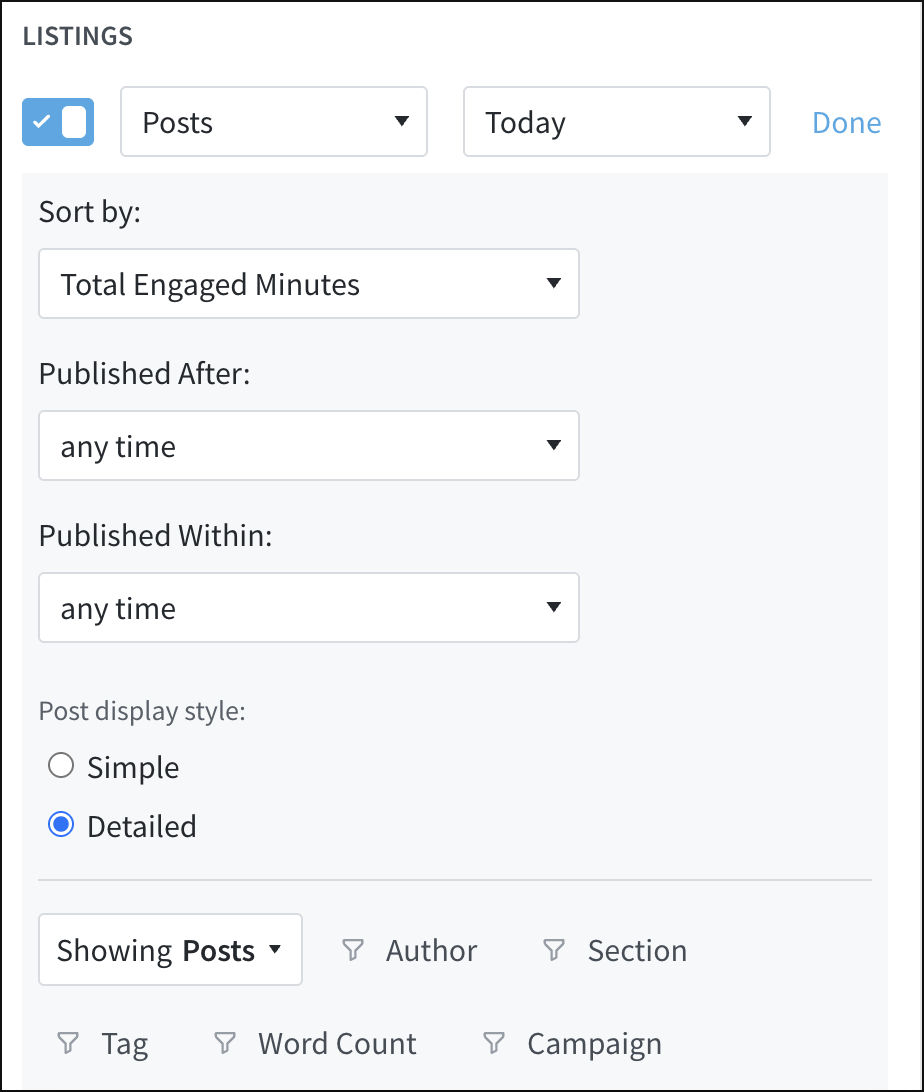Viewport: 924px width, 1092px height.
Task: Click the Sort by: label
Action: pos(90,212)
